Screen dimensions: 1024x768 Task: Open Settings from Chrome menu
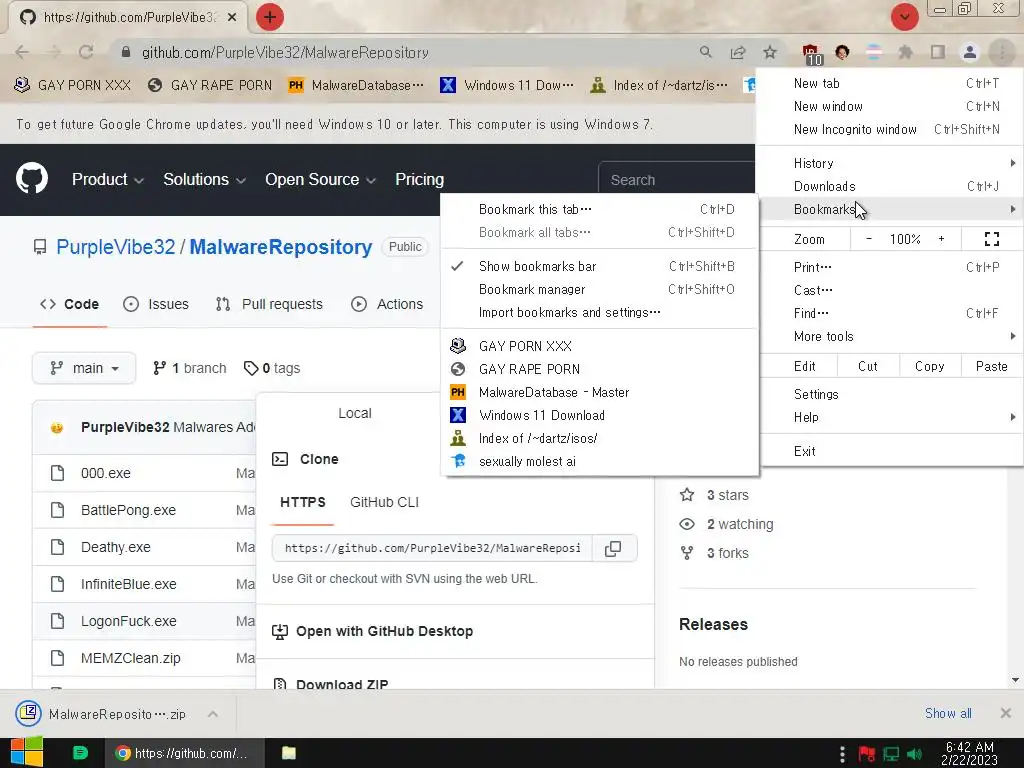[x=891, y=394]
